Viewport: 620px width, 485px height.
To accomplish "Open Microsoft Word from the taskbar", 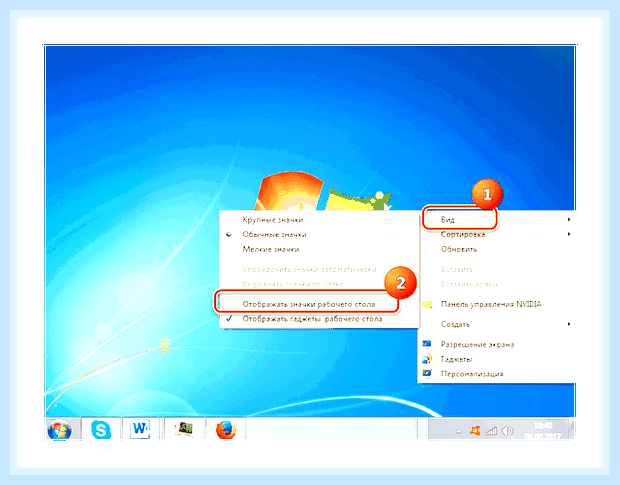I will click(140, 429).
